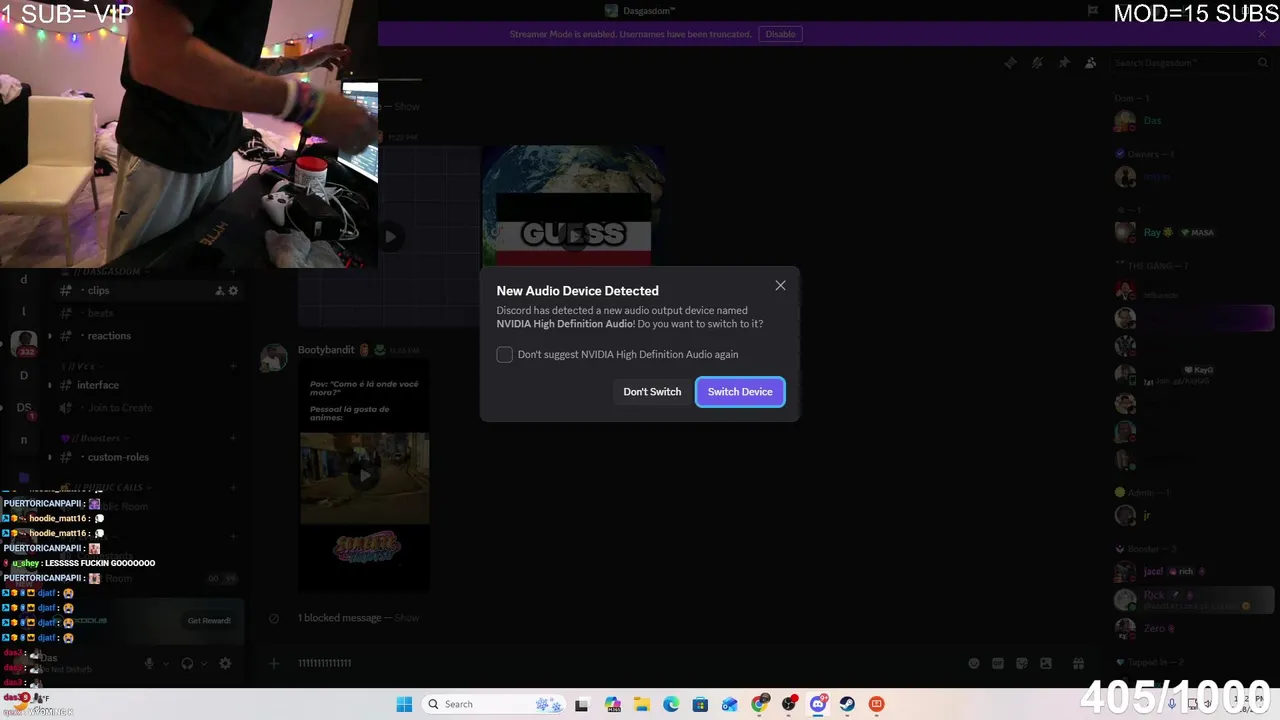
Task: Play Bootybandit's posted video
Action: pos(365,477)
